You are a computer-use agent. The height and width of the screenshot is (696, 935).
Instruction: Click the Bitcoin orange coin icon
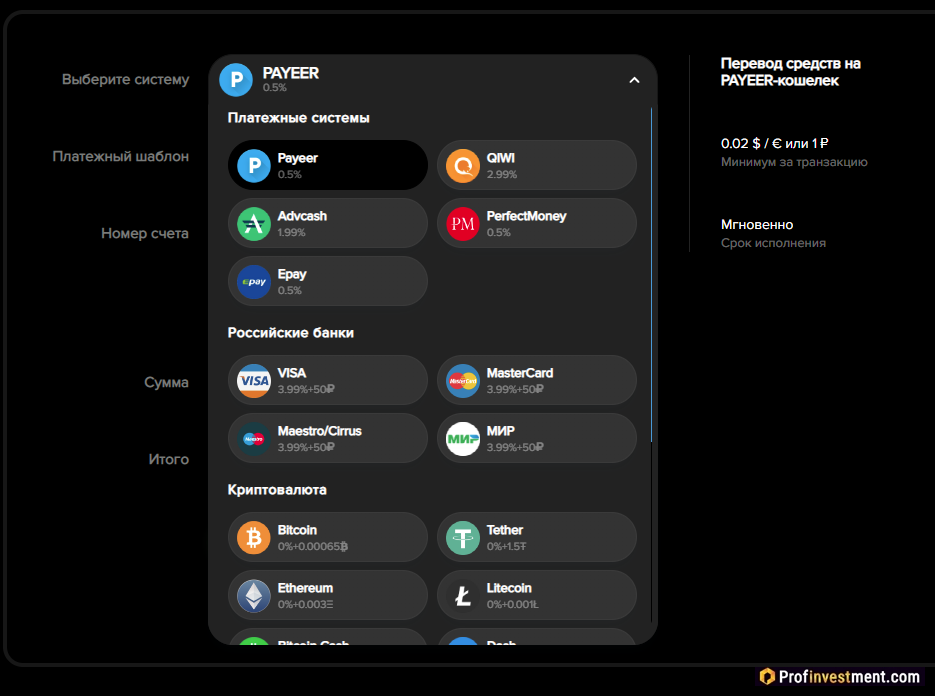(254, 538)
